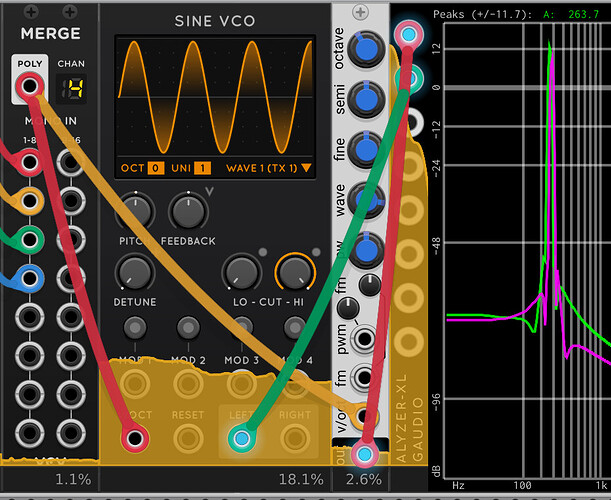
Task: Click the RIGHT output jack
Action: [295, 438]
